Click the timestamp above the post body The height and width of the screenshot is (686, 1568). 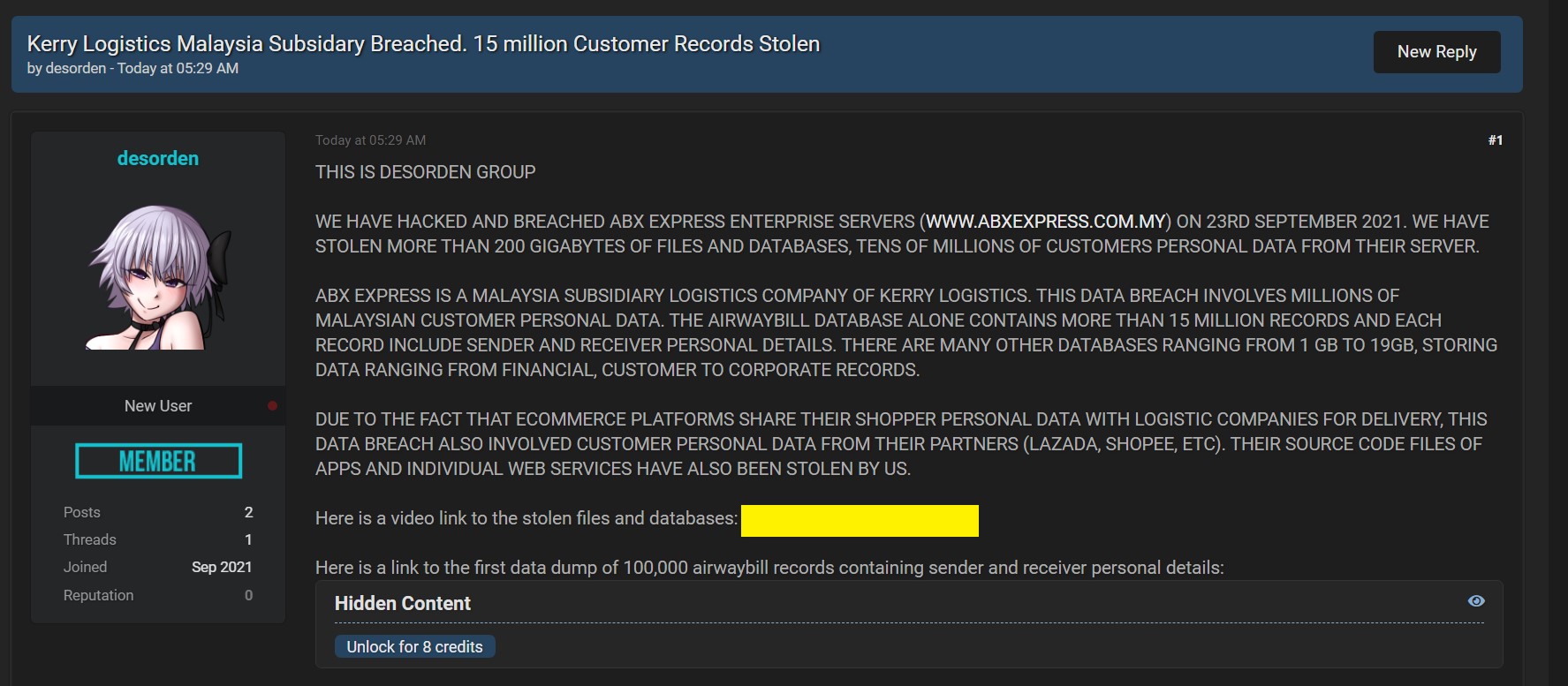point(370,140)
